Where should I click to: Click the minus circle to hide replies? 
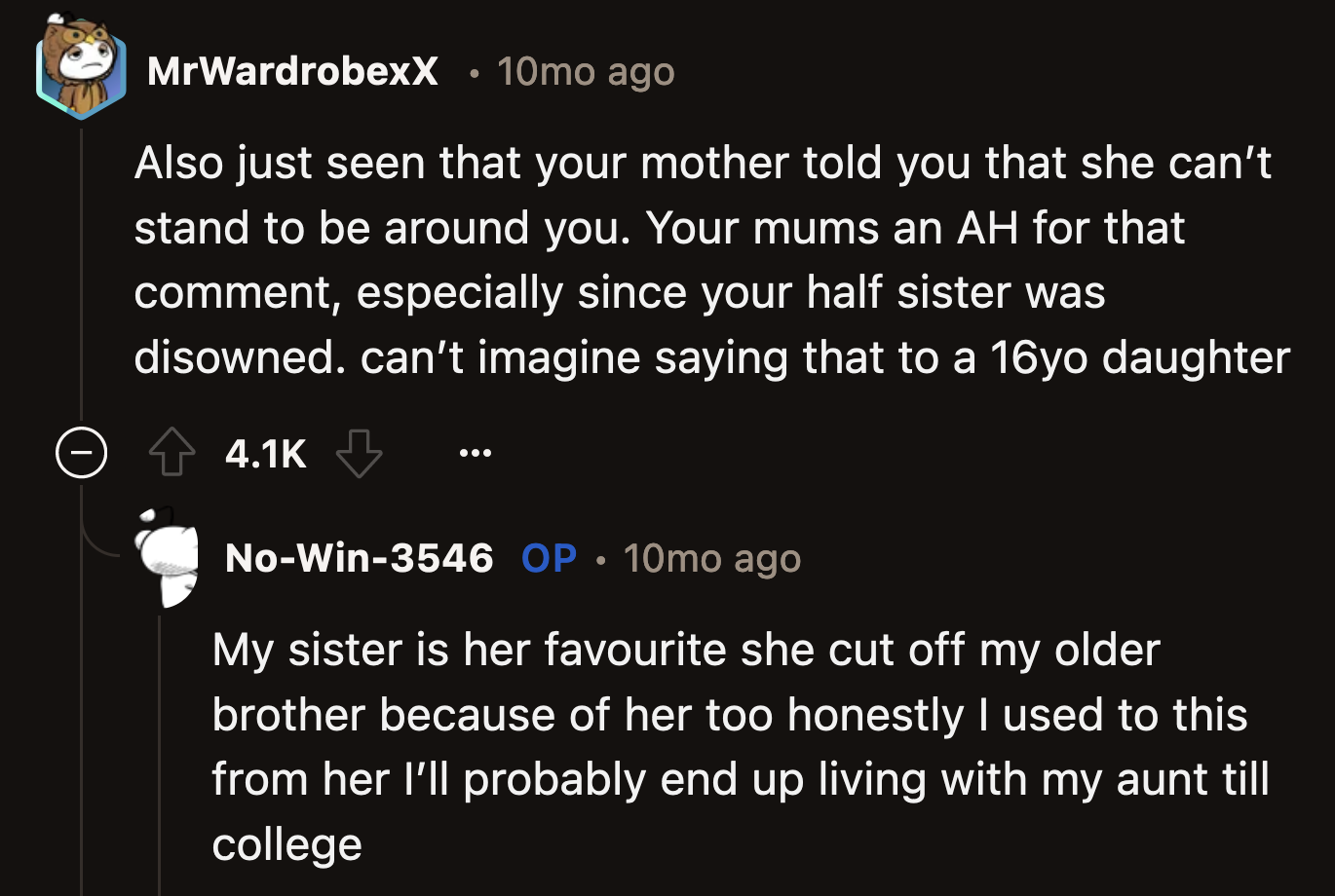click(82, 451)
